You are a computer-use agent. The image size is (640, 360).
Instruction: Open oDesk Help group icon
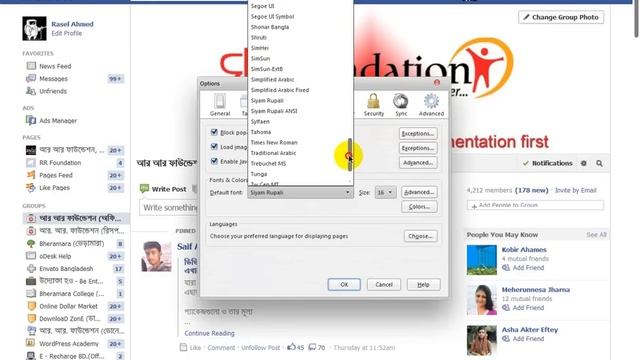pos(31,256)
